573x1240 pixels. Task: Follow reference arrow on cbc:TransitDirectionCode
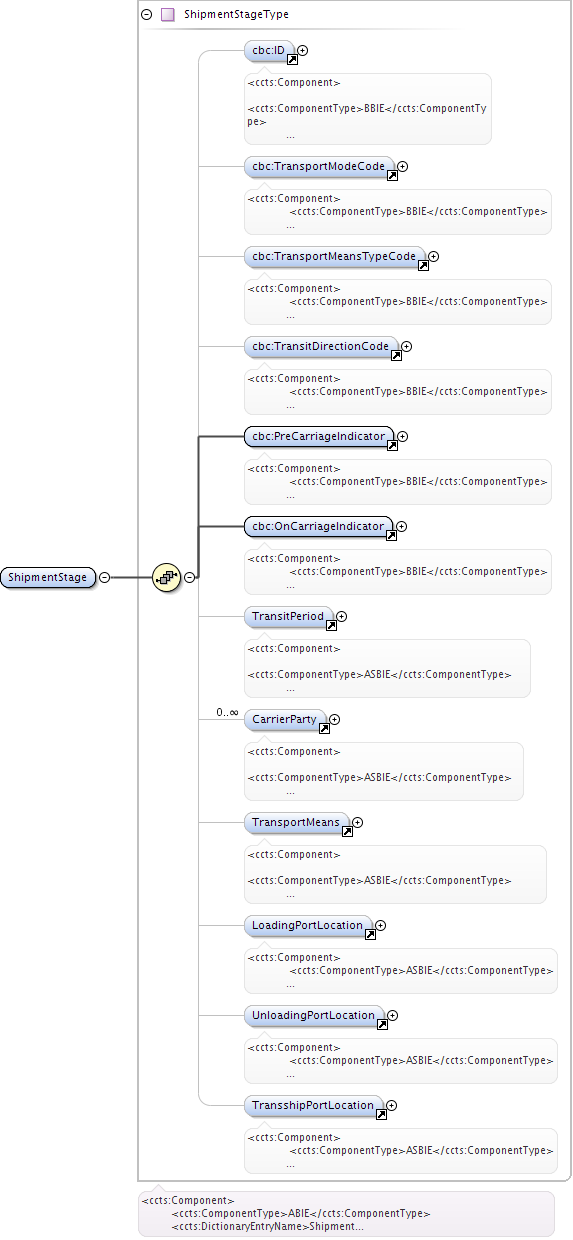point(396,356)
